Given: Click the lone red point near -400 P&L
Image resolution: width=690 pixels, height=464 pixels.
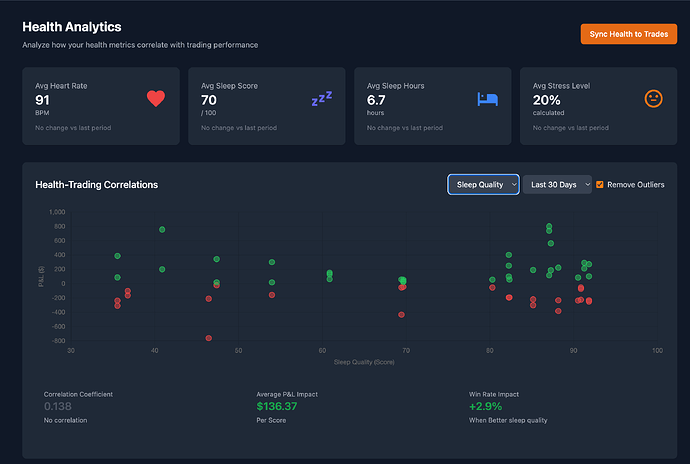Looking at the screenshot, I should point(401,314).
